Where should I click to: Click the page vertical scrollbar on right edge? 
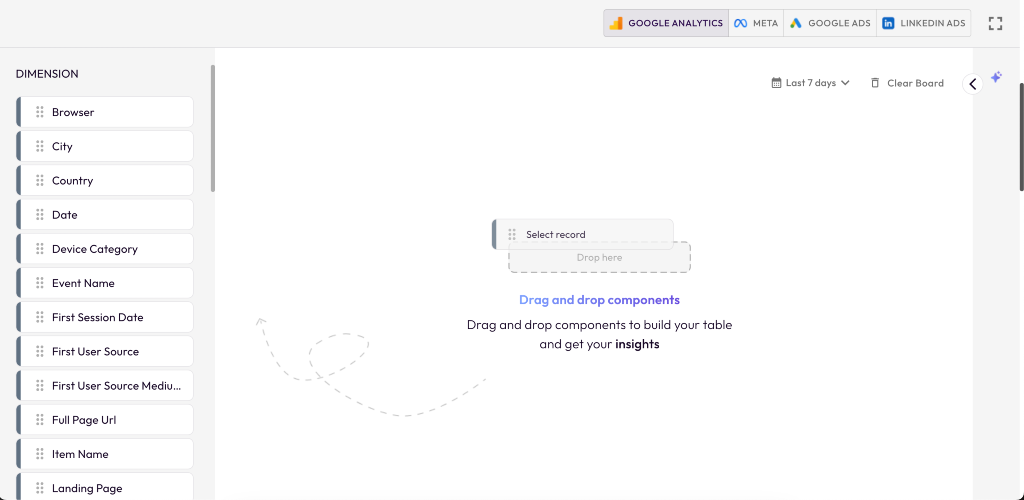(x=1021, y=137)
